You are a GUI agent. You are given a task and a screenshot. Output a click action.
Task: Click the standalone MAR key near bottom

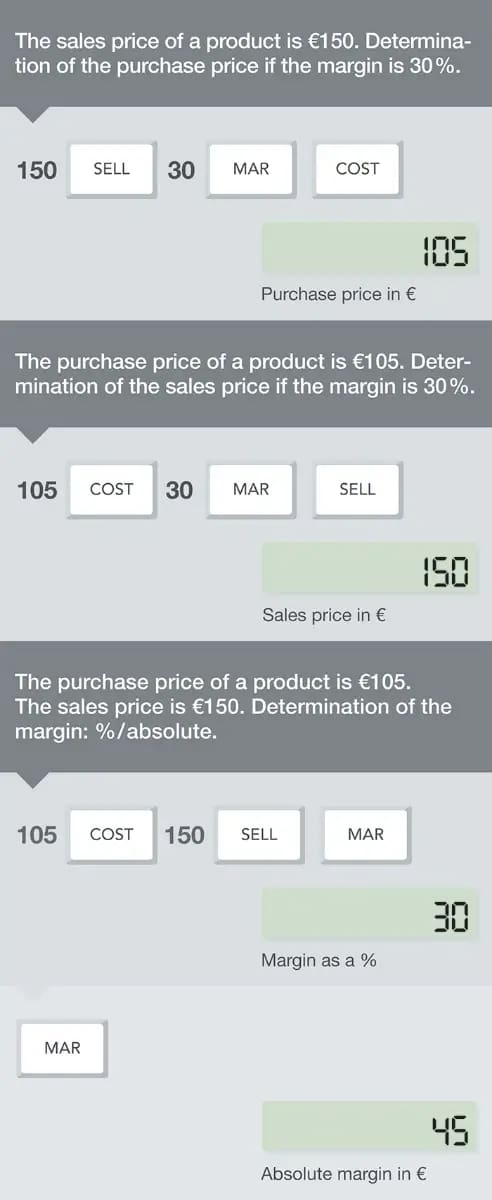[x=62, y=1047]
